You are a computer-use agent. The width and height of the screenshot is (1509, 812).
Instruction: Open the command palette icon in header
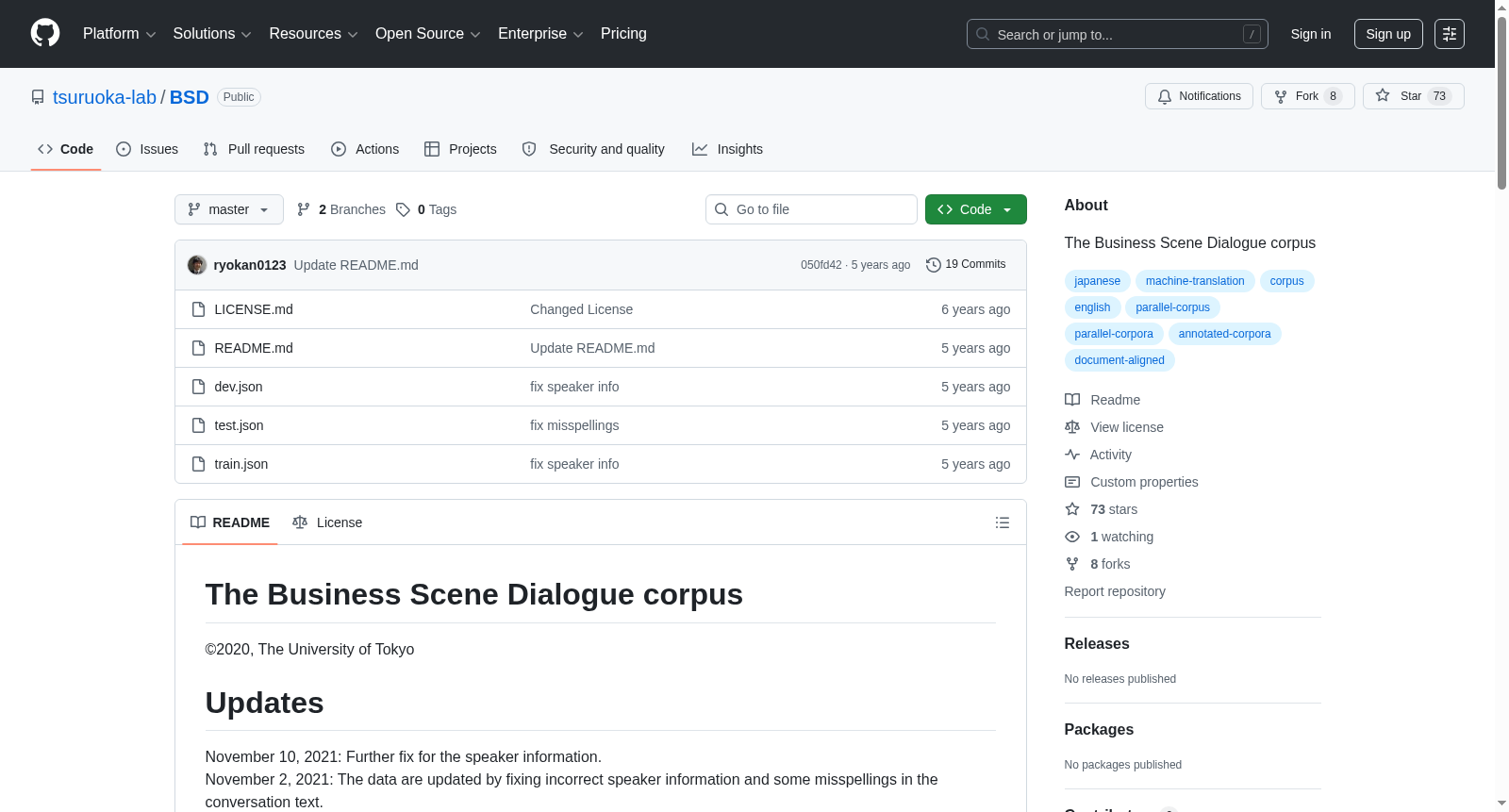pos(1450,34)
